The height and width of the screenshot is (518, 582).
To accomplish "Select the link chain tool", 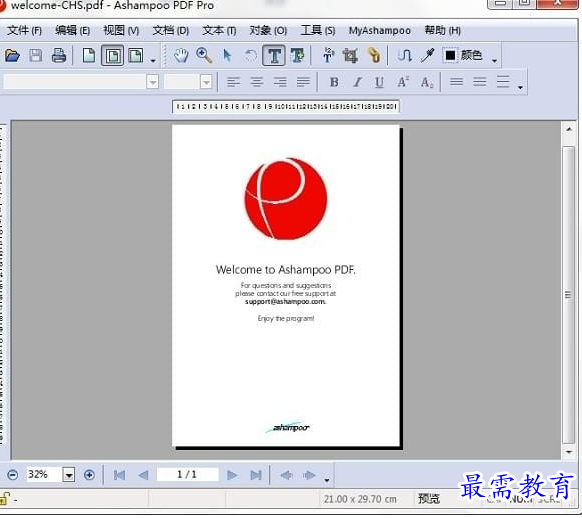I will [x=374, y=56].
